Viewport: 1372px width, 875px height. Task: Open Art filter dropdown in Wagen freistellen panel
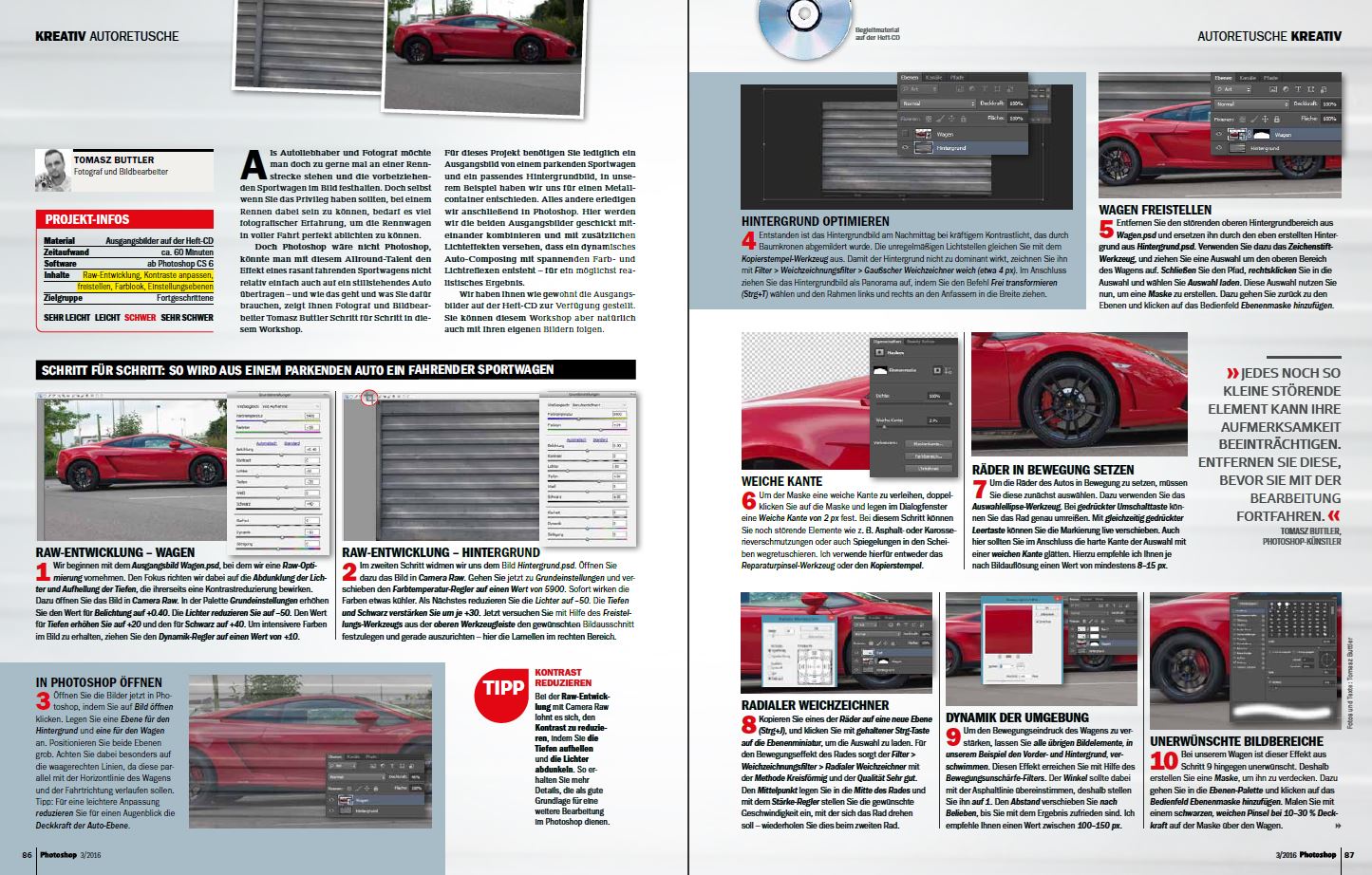(1233, 89)
